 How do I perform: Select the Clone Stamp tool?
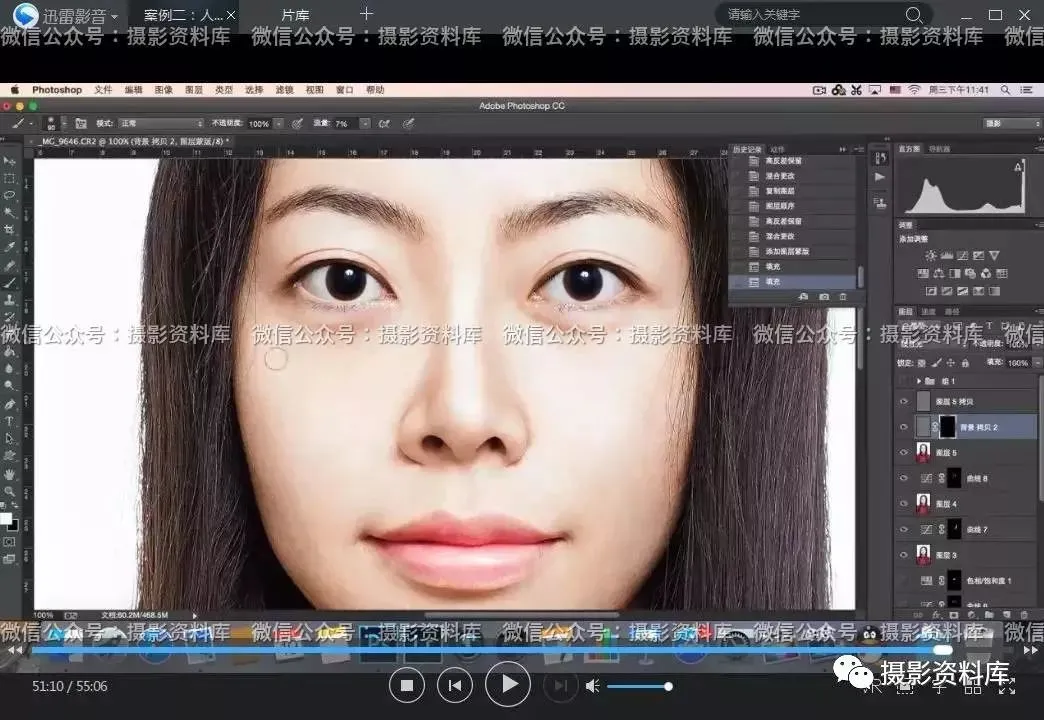click(x=9, y=300)
